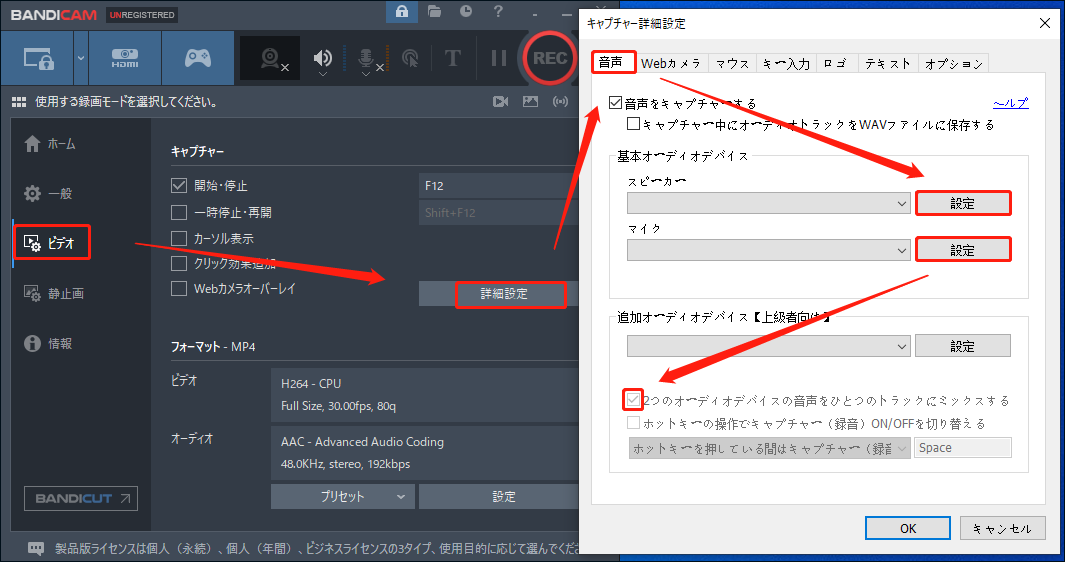Toggle hotkey capture ON/OFF checkbox

pos(633,423)
